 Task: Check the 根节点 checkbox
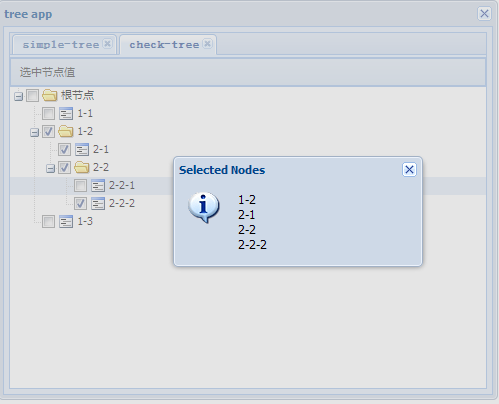(32, 95)
